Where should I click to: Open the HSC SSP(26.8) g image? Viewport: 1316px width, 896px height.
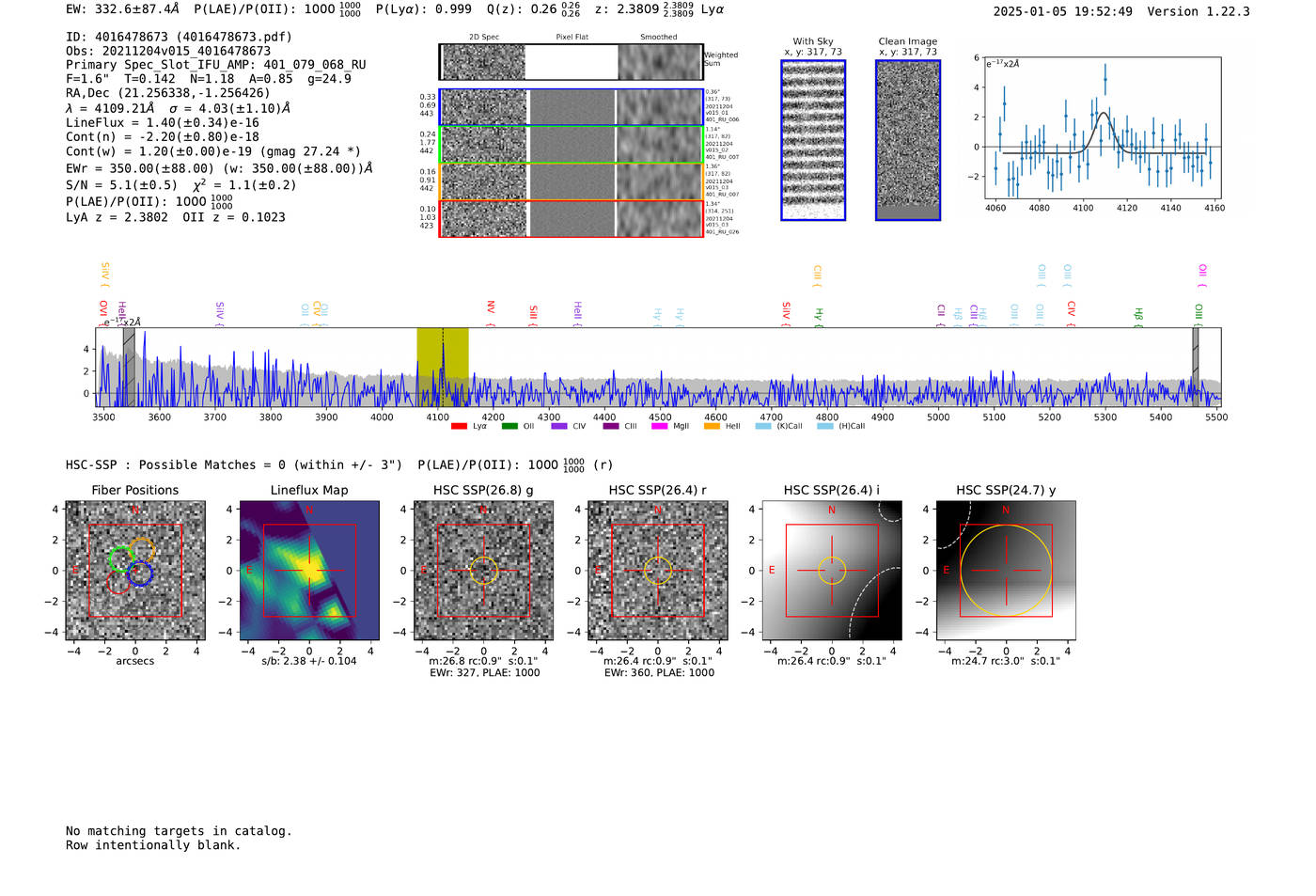[x=483, y=571]
